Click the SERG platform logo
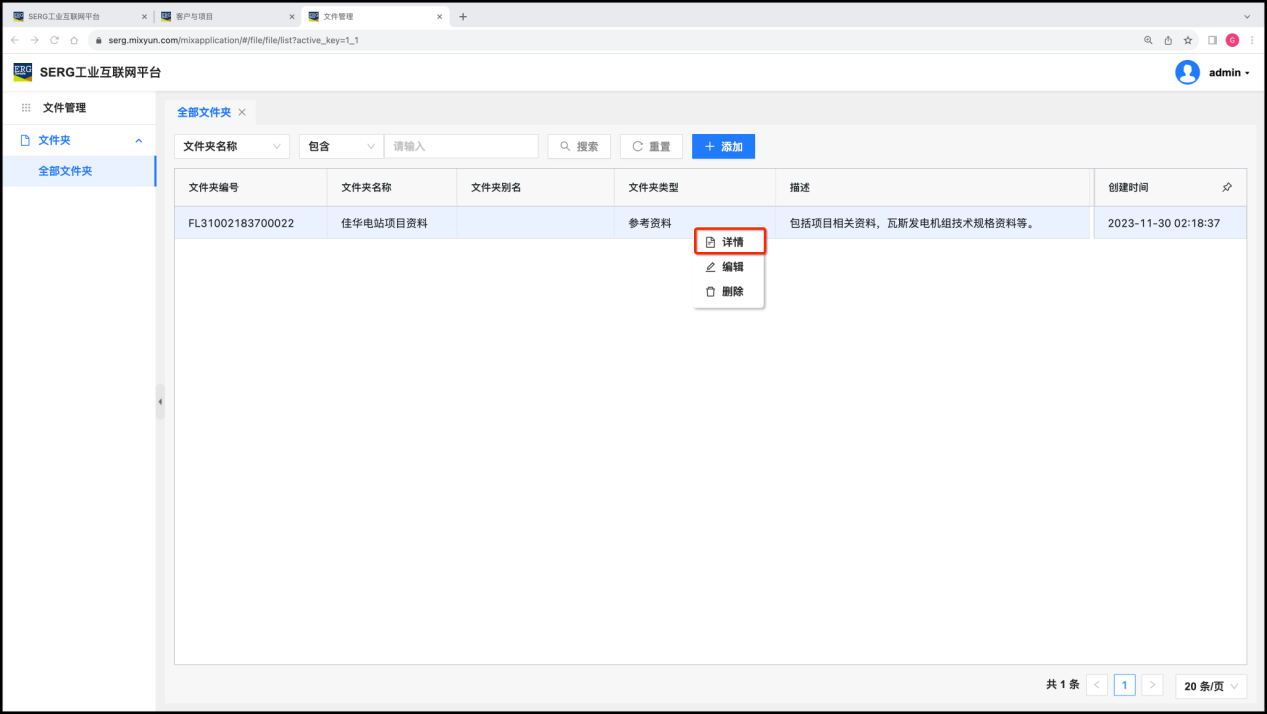Image resolution: width=1267 pixels, height=714 pixels. click(22, 72)
